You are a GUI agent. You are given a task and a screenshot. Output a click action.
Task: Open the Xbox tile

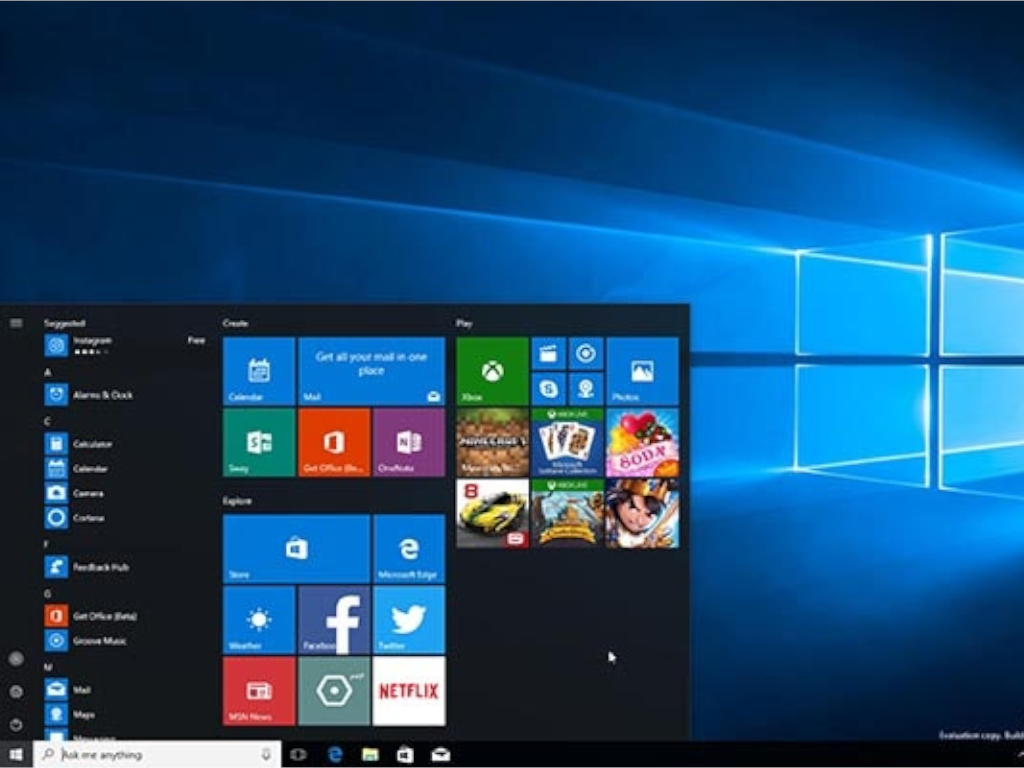[x=490, y=371]
